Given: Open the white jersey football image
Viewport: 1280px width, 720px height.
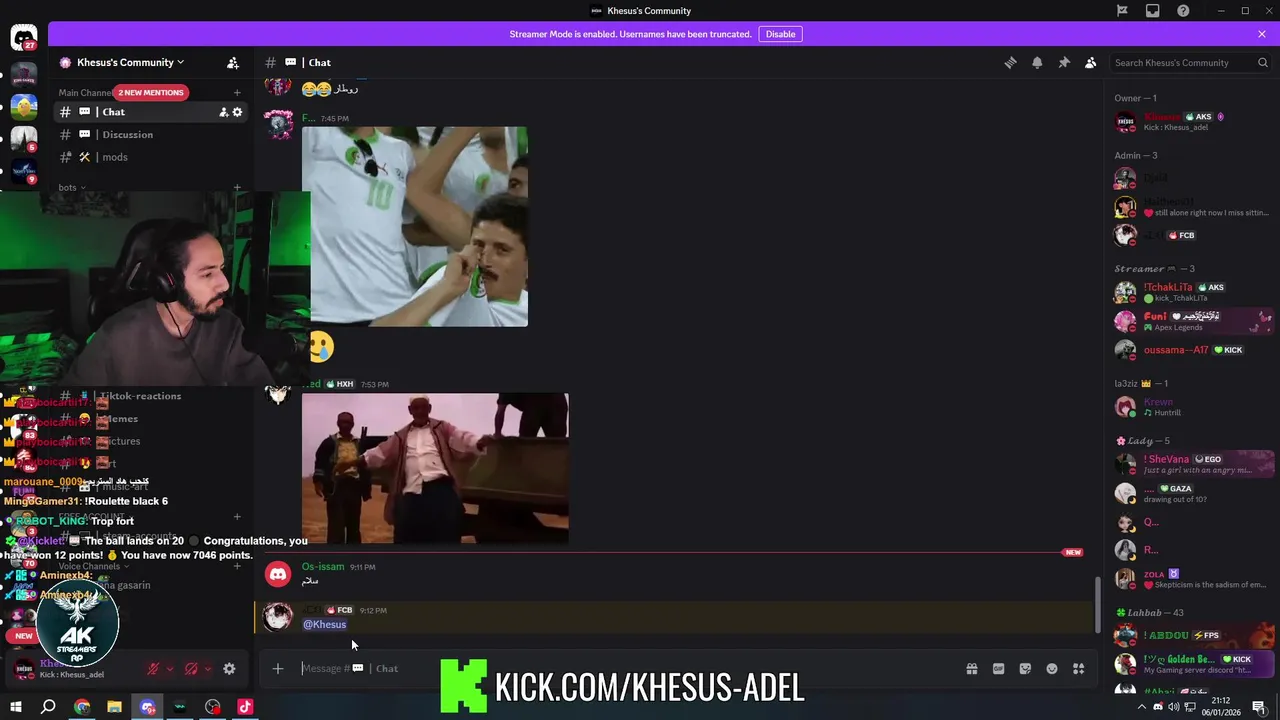Looking at the screenshot, I should (415, 226).
